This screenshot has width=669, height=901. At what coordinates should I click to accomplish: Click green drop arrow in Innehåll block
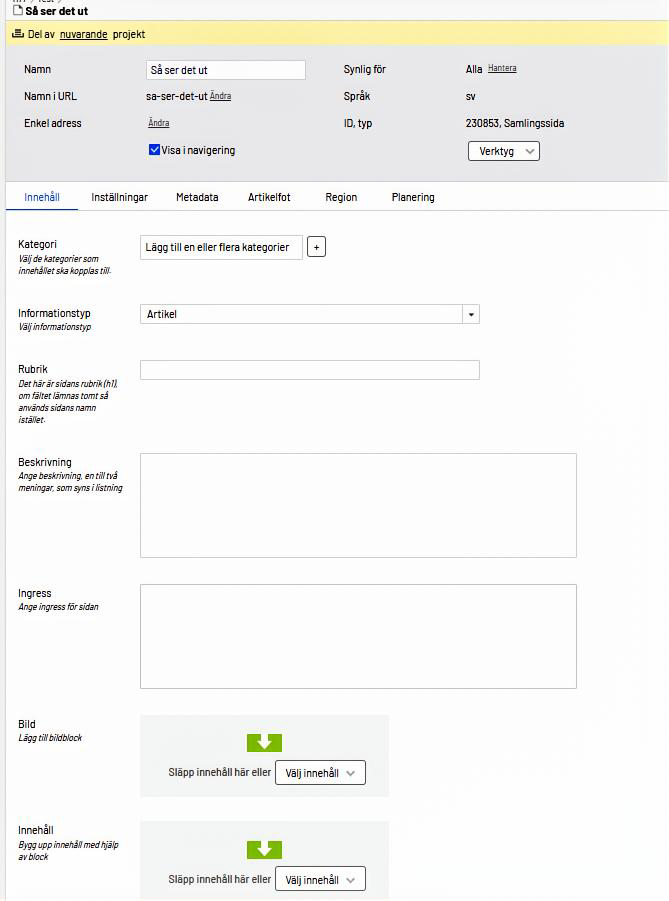(x=264, y=850)
